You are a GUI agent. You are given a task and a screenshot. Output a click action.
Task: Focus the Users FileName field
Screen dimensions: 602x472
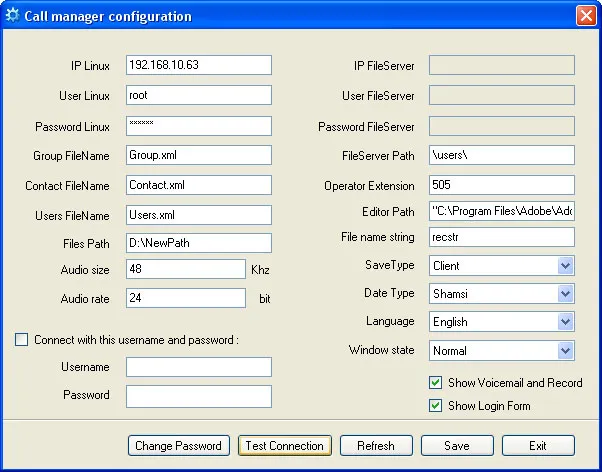[199, 215]
